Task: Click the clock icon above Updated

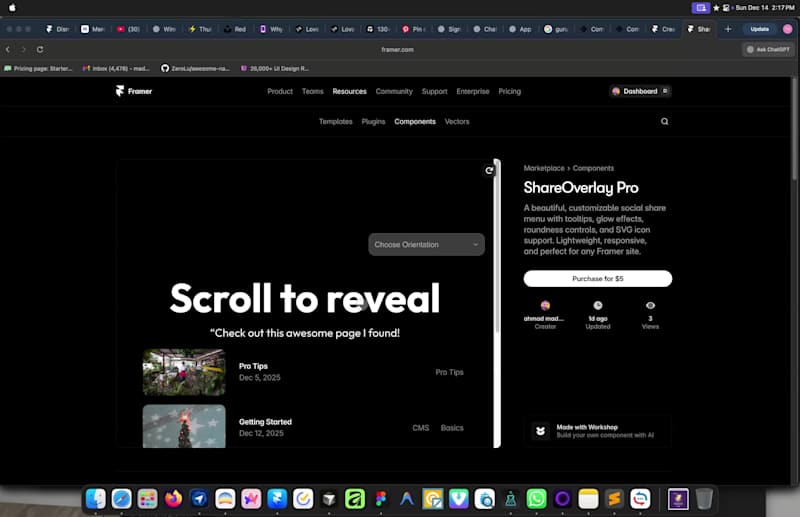Action: (597, 305)
